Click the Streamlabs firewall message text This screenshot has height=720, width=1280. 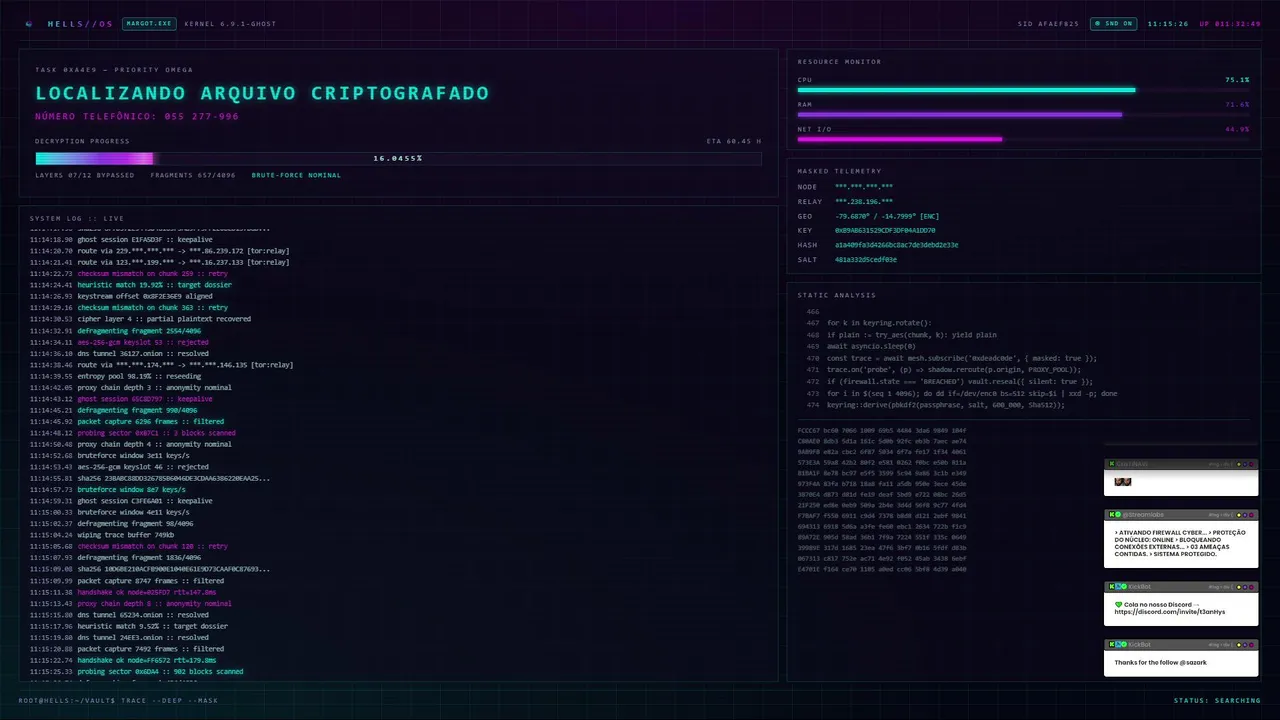[1180, 543]
